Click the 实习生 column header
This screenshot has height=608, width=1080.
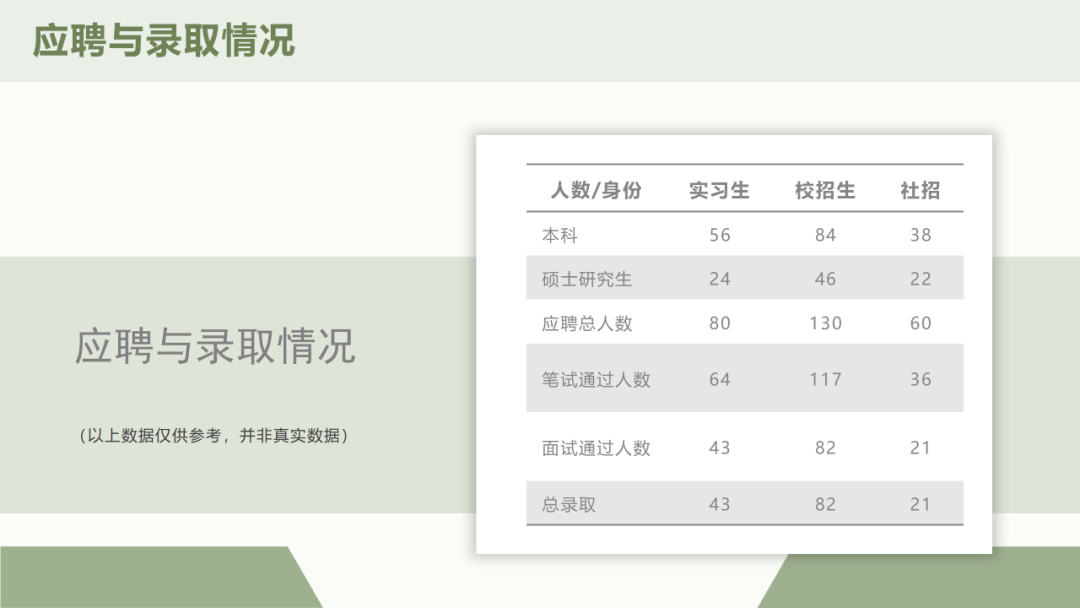[719, 190]
